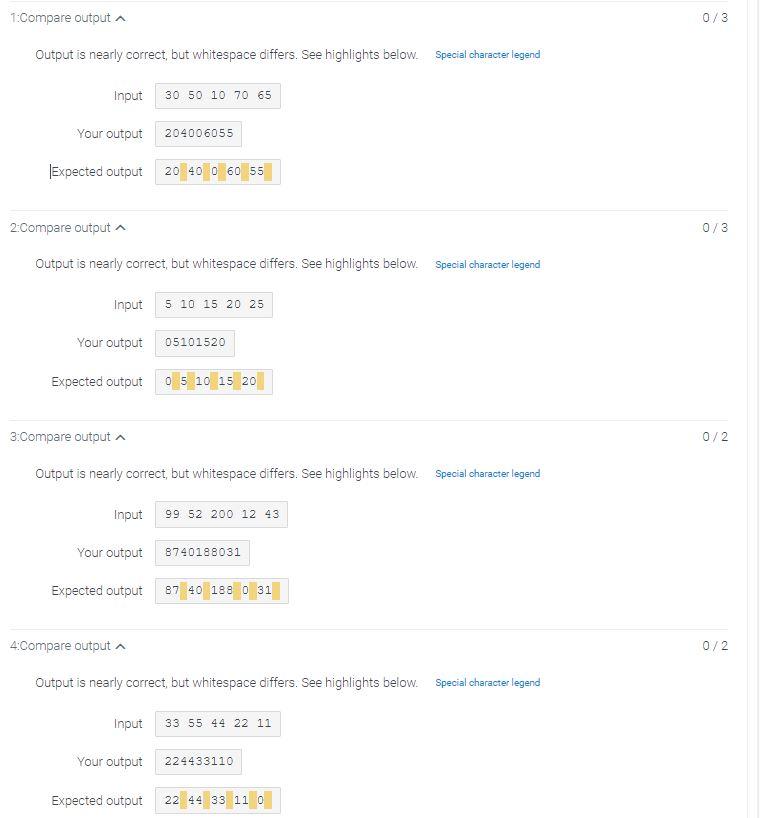Viewport: 760px width, 818px height.
Task: Select the input field showing 30 50 10 70 65
Action: [x=217, y=95]
